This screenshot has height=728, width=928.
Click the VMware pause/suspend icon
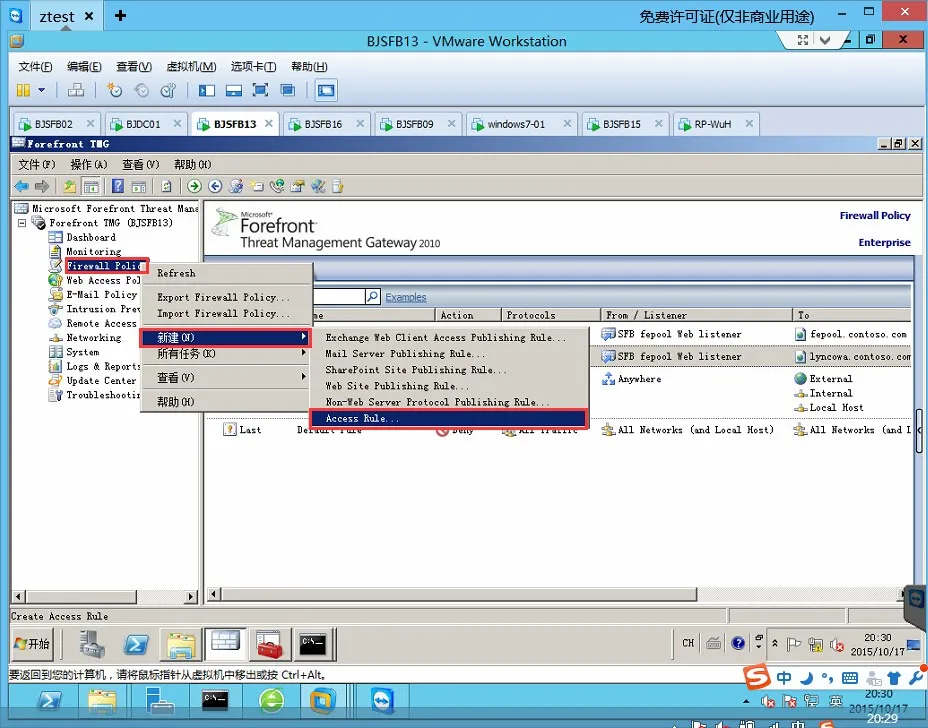[23, 90]
